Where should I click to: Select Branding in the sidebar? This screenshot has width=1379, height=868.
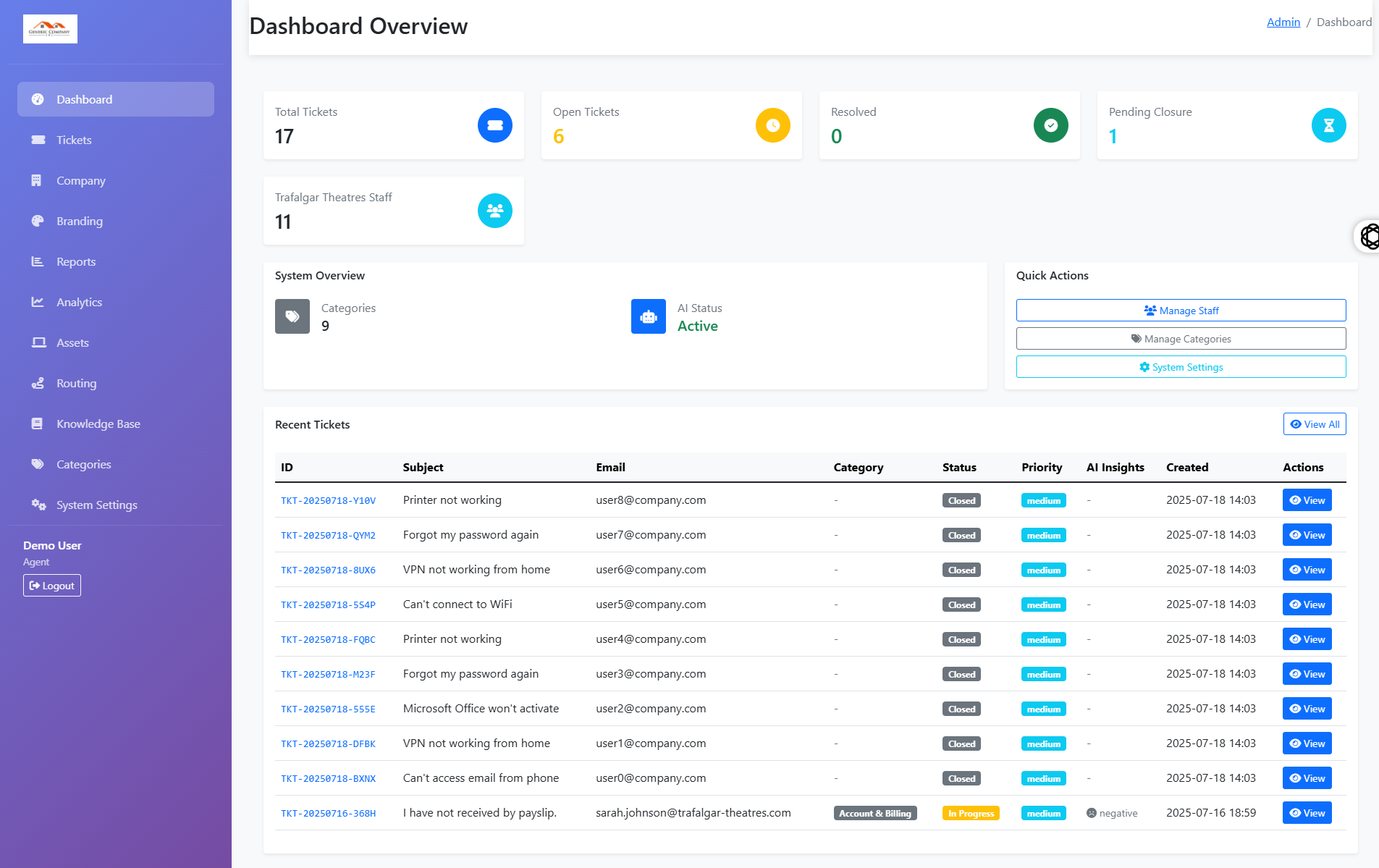click(116, 221)
